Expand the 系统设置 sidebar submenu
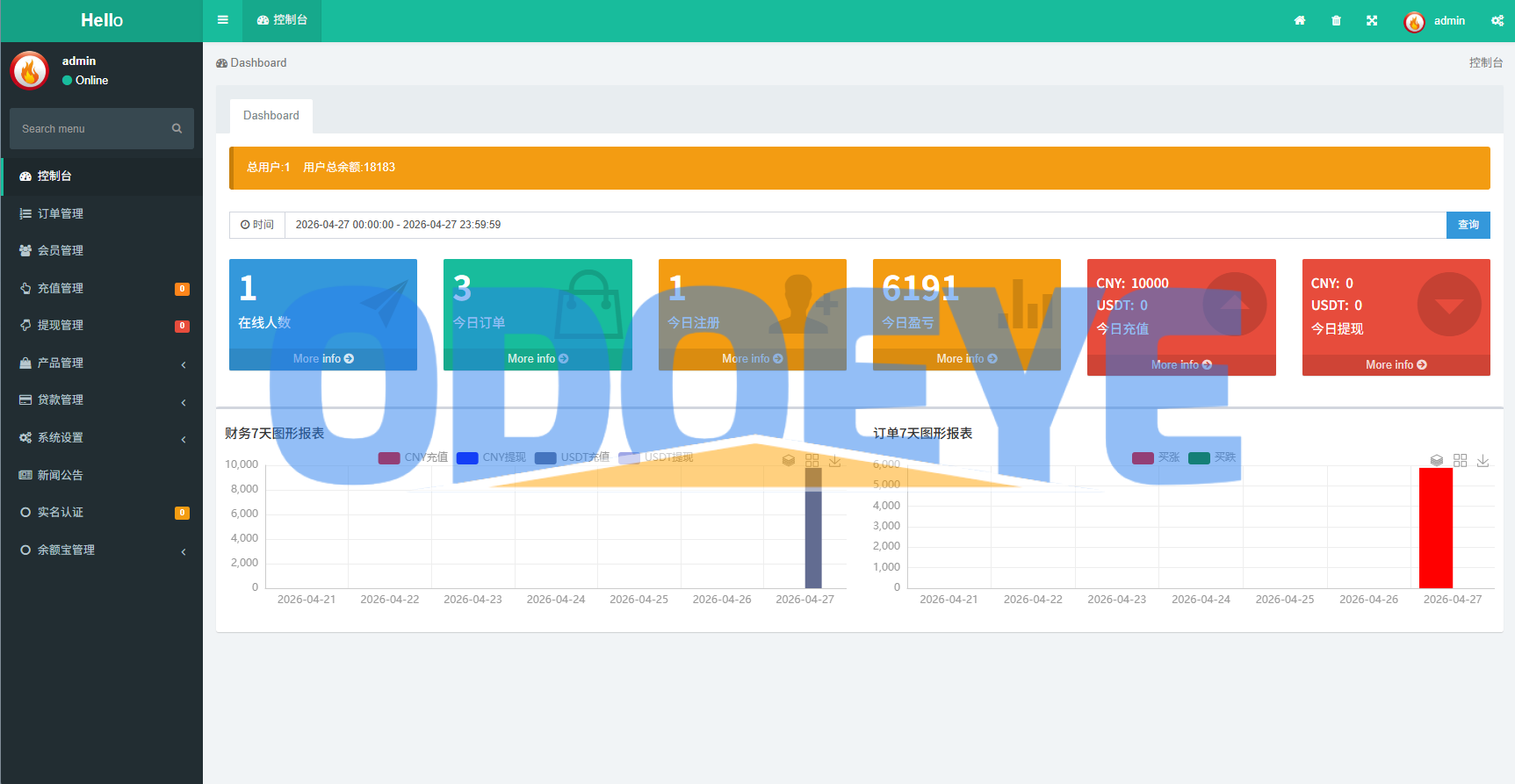The height and width of the screenshot is (784, 1515). coord(102,437)
